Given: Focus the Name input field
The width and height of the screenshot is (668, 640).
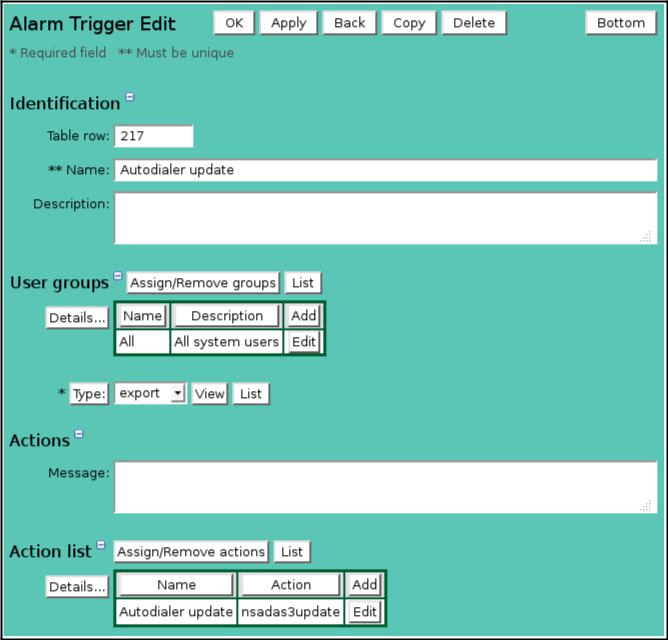Looking at the screenshot, I should tap(386, 170).
